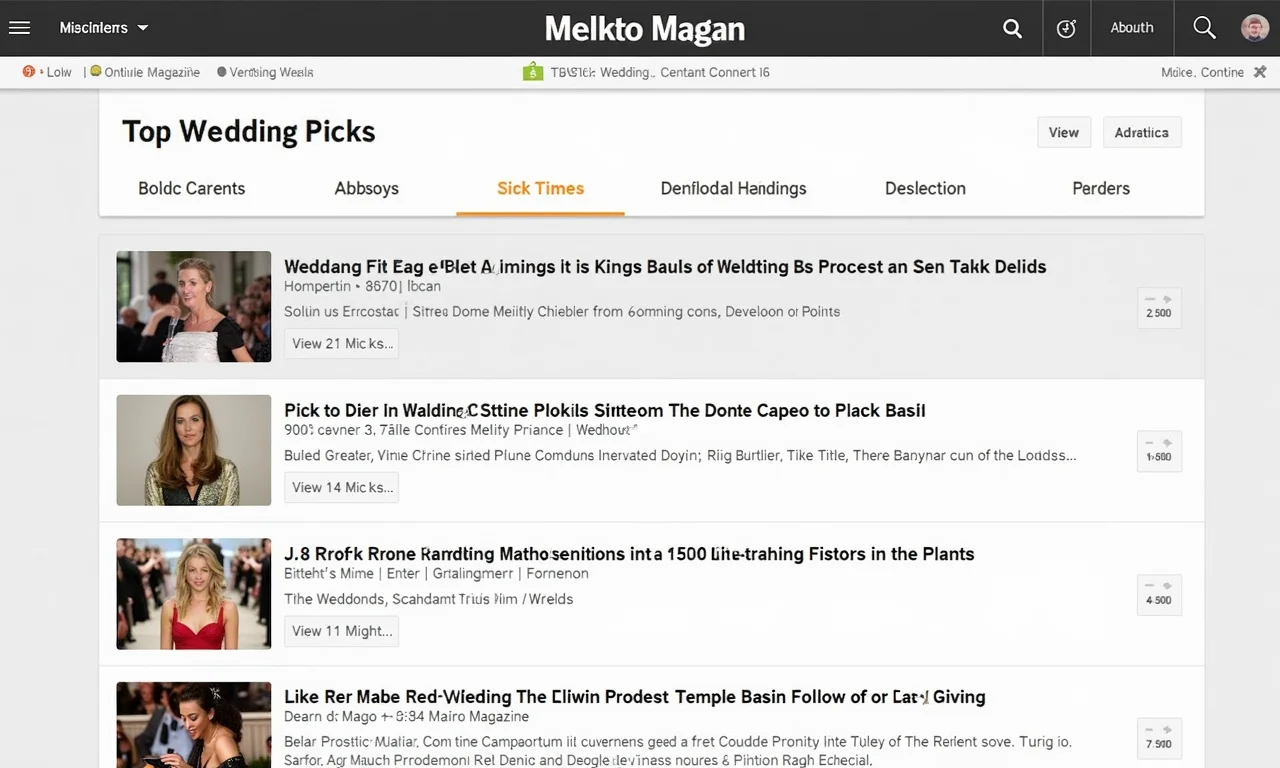
Task: Click the green bag icon in subheader
Action: point(532,72)
